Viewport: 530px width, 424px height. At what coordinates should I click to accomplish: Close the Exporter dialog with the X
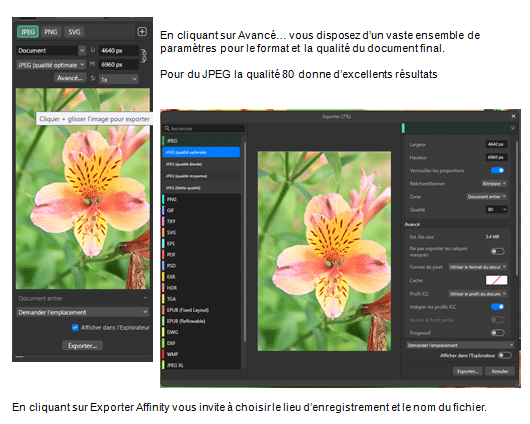tap(513, 116)
